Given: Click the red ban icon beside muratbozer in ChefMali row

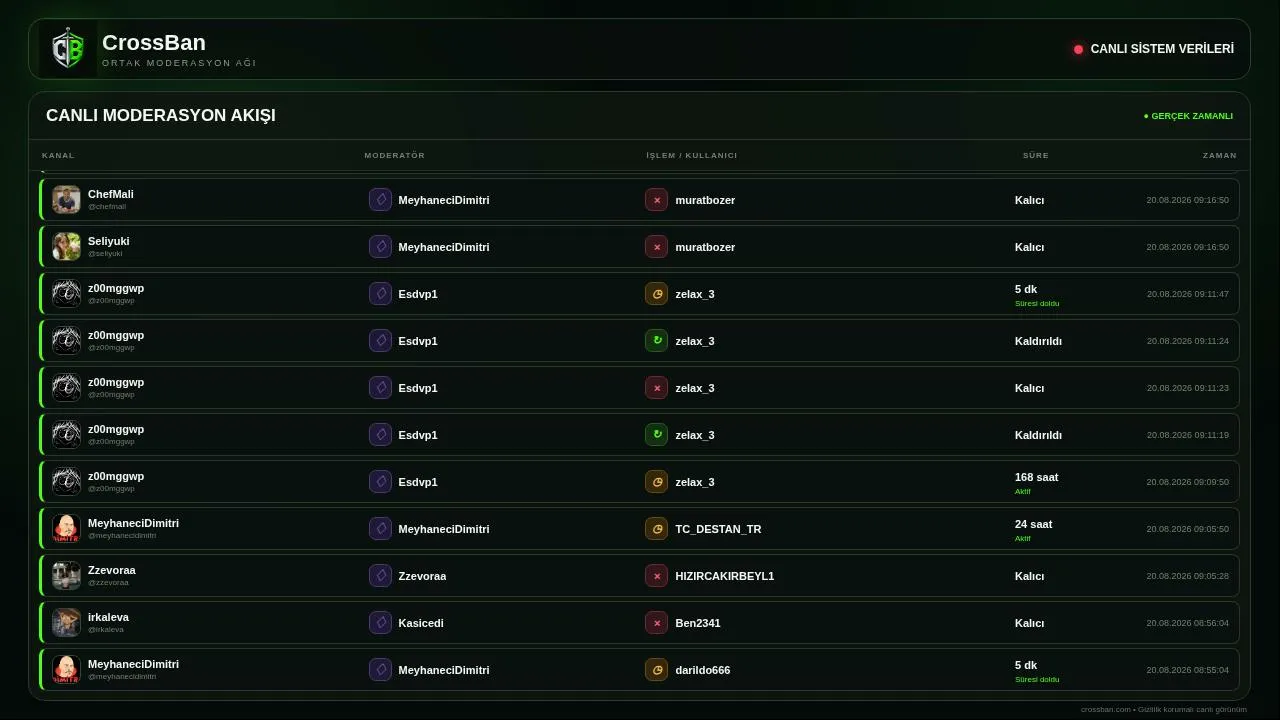Looking at the screenshot, I should (656, 200).
